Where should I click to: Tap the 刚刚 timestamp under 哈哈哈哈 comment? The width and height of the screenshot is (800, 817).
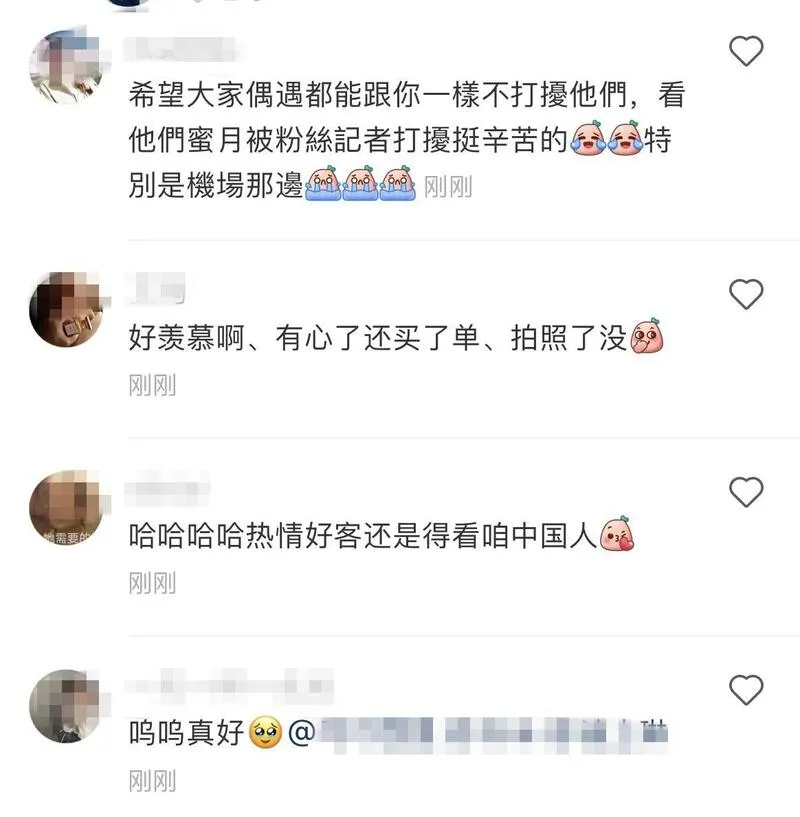point(152,583)
